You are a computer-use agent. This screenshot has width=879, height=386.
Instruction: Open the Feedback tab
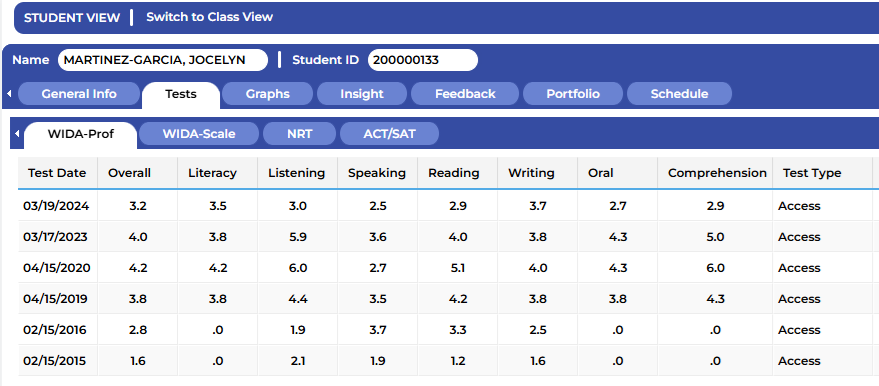click(x=465, y=94)
